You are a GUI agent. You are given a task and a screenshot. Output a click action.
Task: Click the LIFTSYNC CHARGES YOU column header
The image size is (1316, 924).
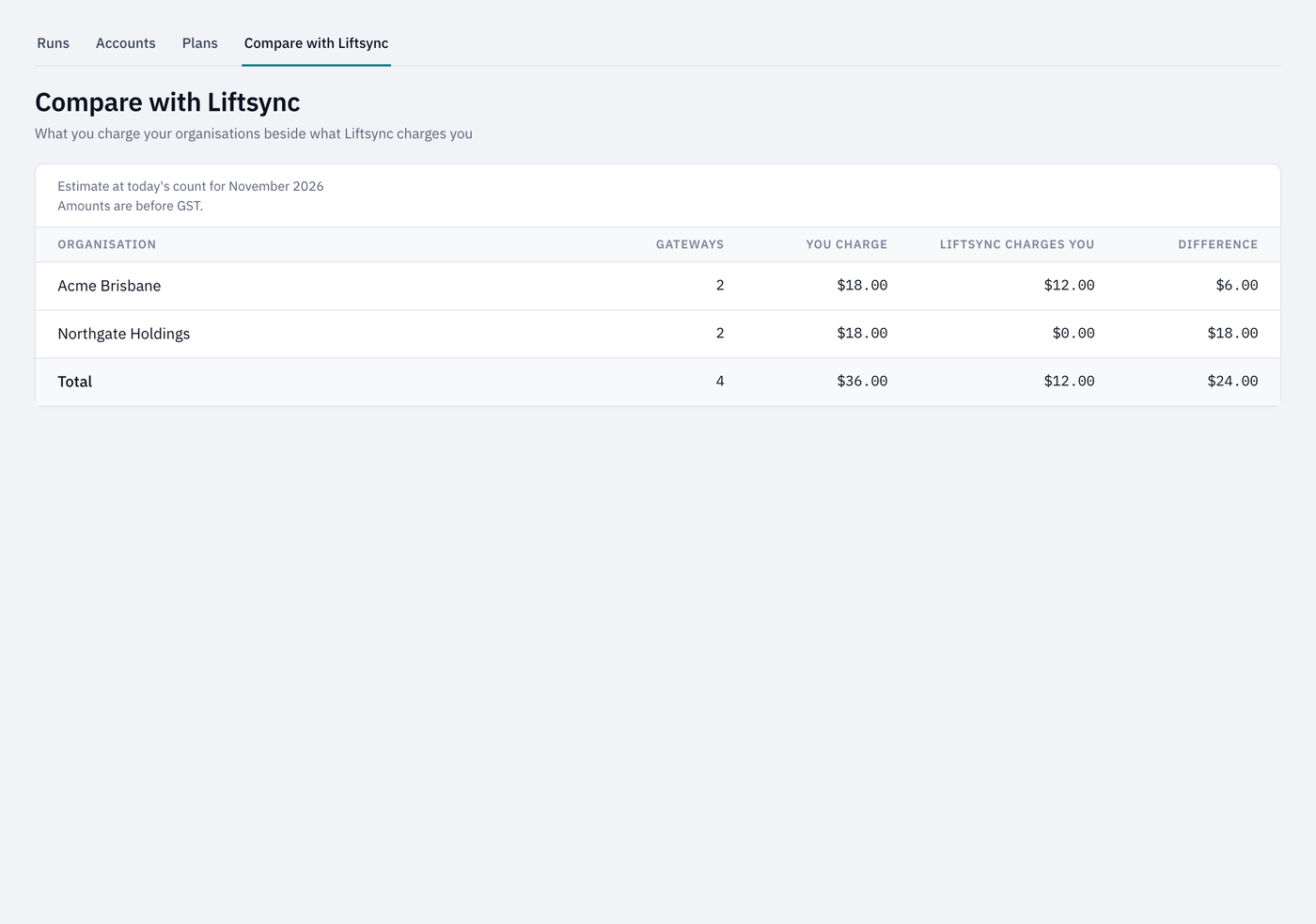1017,244
